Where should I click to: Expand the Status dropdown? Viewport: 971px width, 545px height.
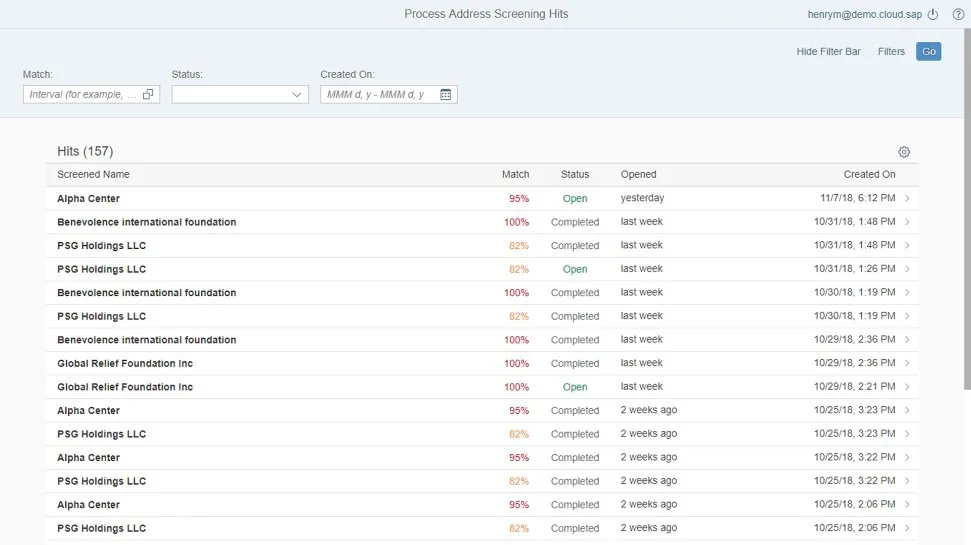click(297, 94)
